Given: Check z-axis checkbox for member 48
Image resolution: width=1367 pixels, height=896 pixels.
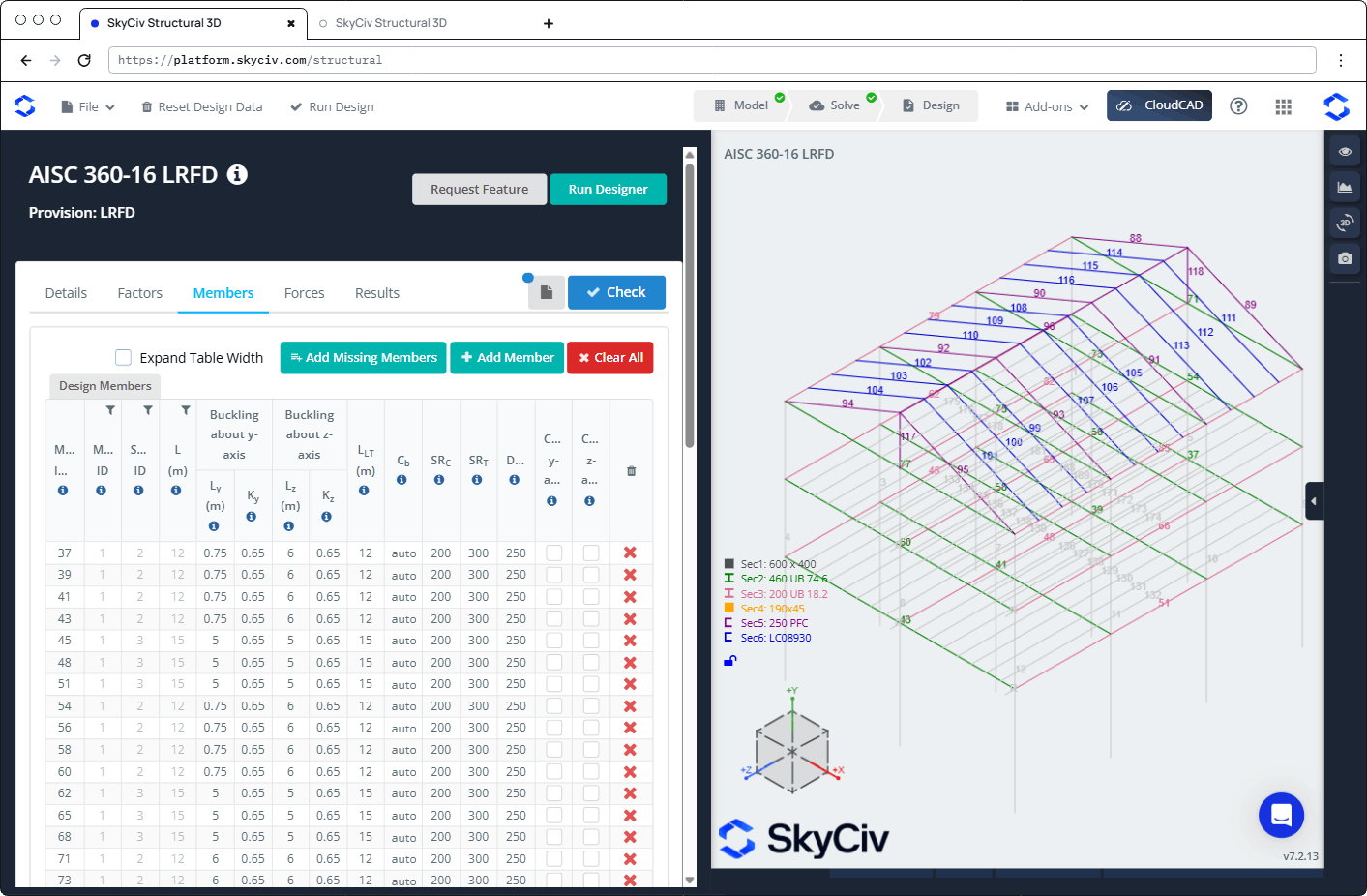Looking at the screenshot, I should [591, 663].
